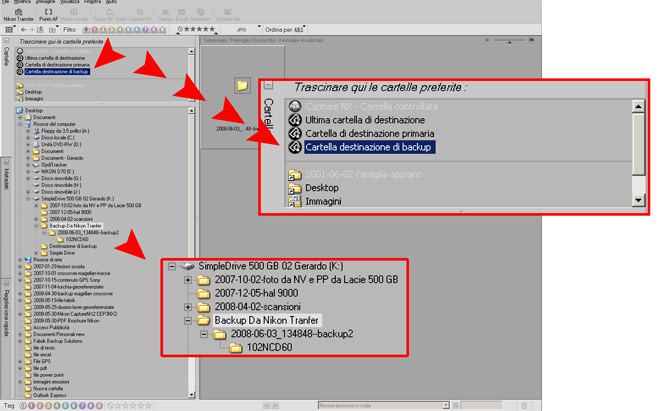Screen dimensions: 660x411
Task: Open the process queue dropdown at bottom
Action: pyautogui.click(x=445, y=405)
